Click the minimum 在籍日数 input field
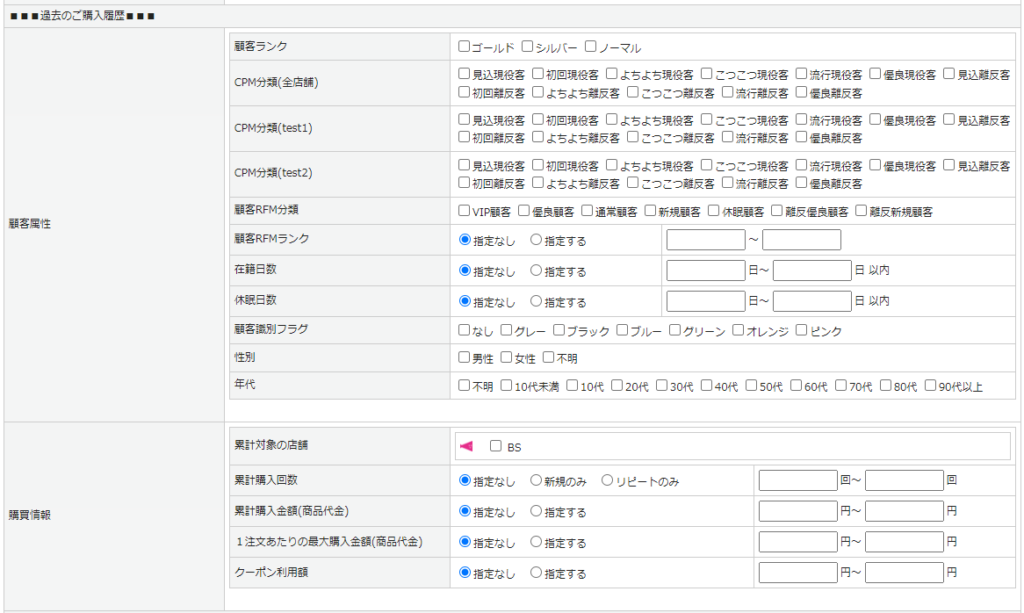This screenshot has height=613, width=1024. 705,270
